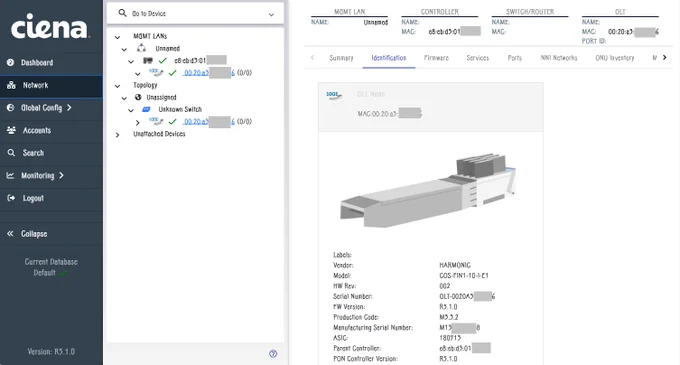Open the Search page in sidebar

tap(51, 153)
